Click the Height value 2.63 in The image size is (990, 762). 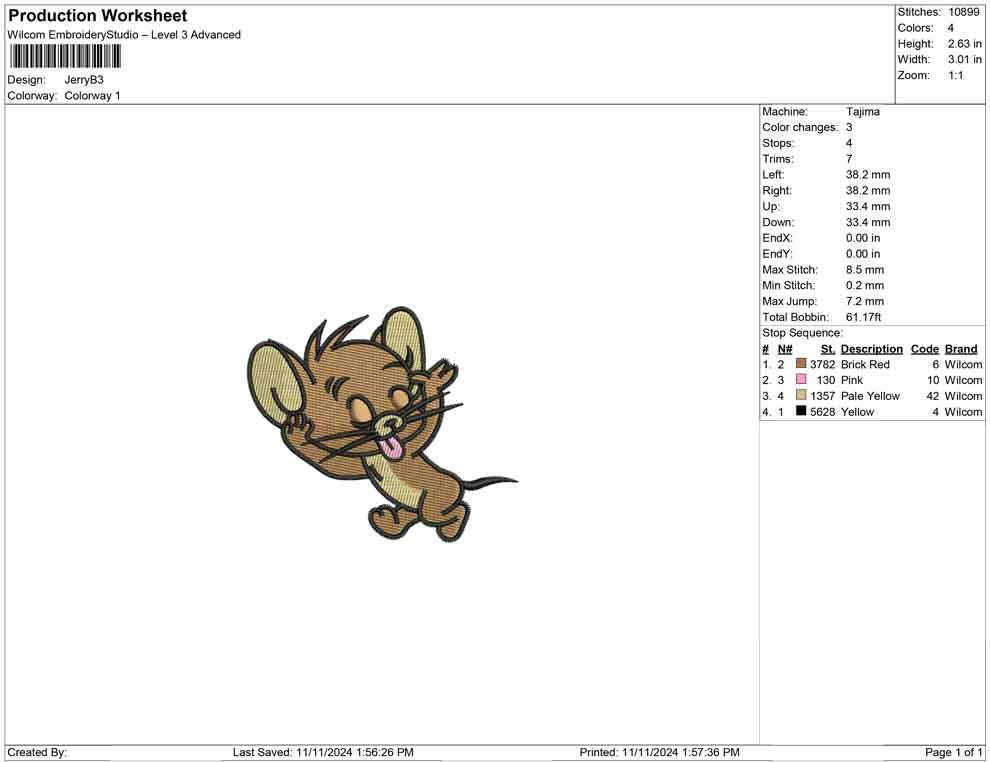coord(965,44)
